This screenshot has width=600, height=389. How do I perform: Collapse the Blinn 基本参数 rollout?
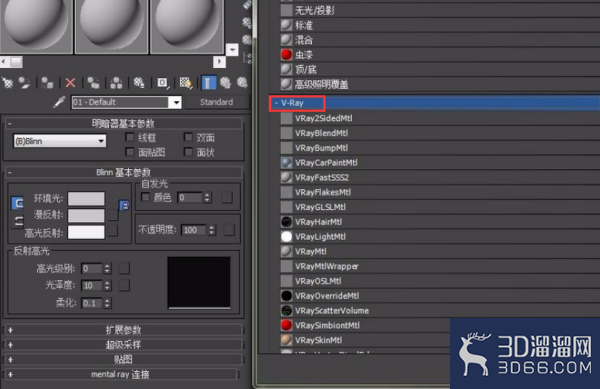10,173
